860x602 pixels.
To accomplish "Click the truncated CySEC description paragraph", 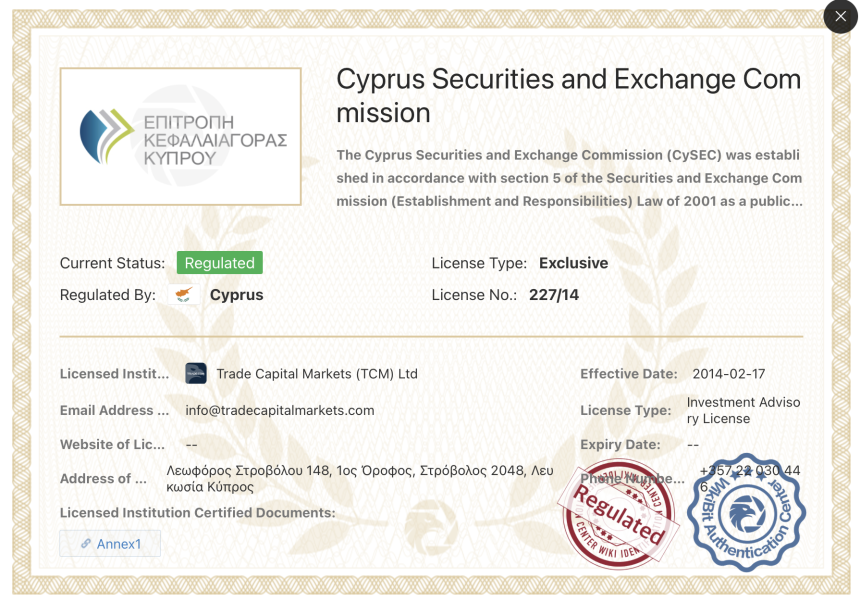I will (568, 178).
